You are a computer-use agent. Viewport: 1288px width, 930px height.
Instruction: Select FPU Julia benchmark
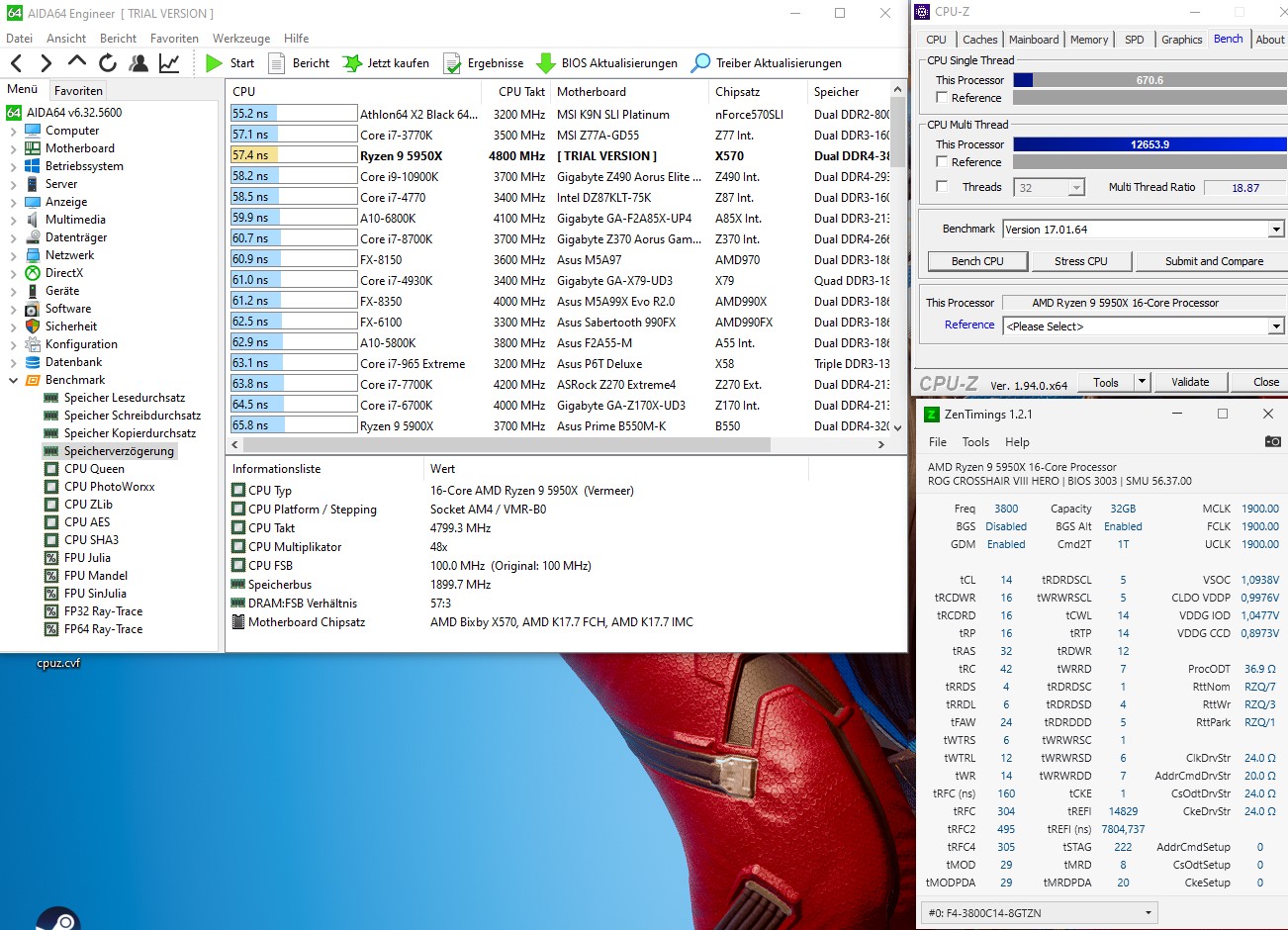pyautogui.click(x=87, y=558)
